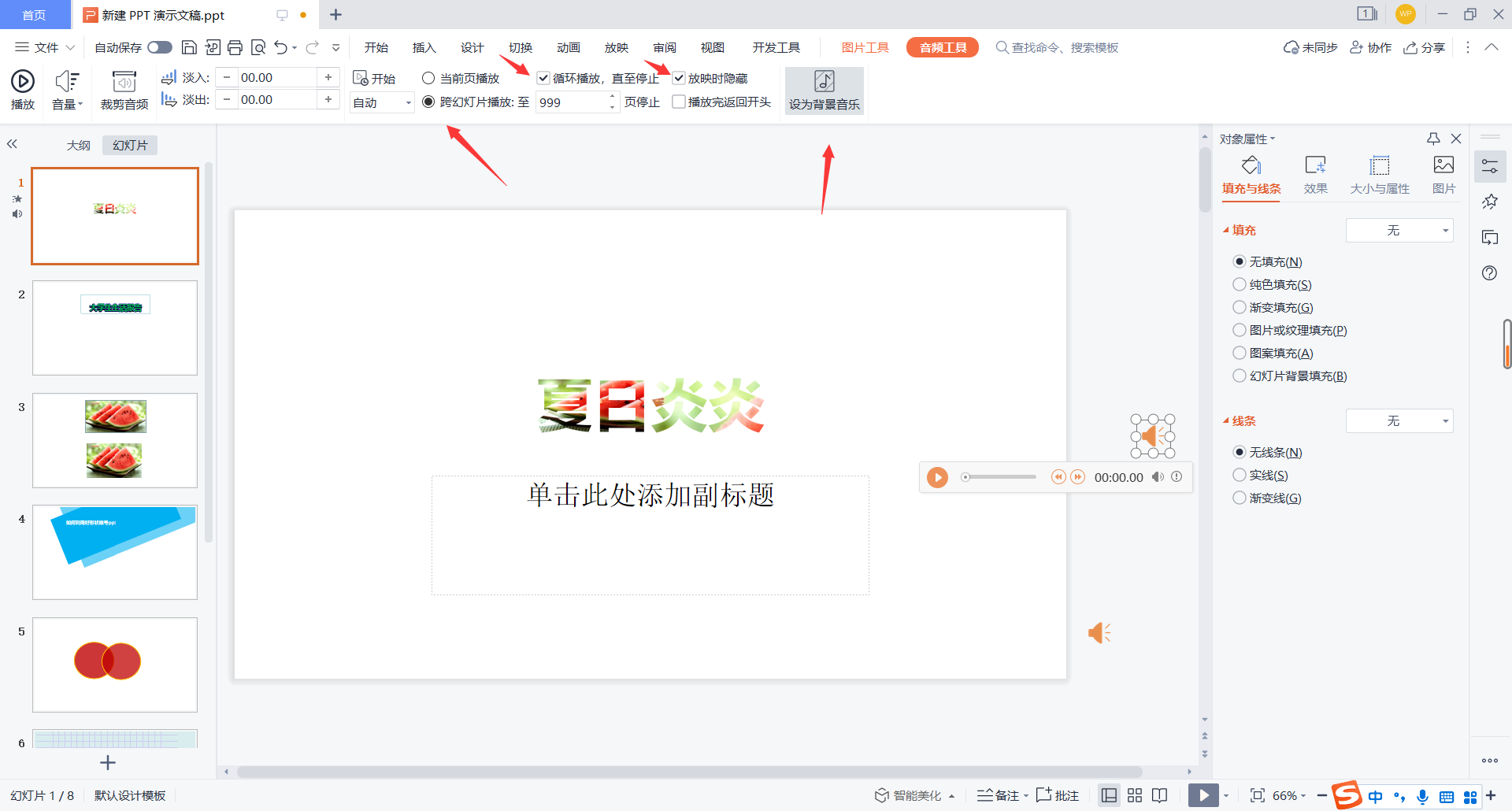The image size is (1512, 811).
Task: Select Picture or texture fill radio button
Action: (1240, 330)
